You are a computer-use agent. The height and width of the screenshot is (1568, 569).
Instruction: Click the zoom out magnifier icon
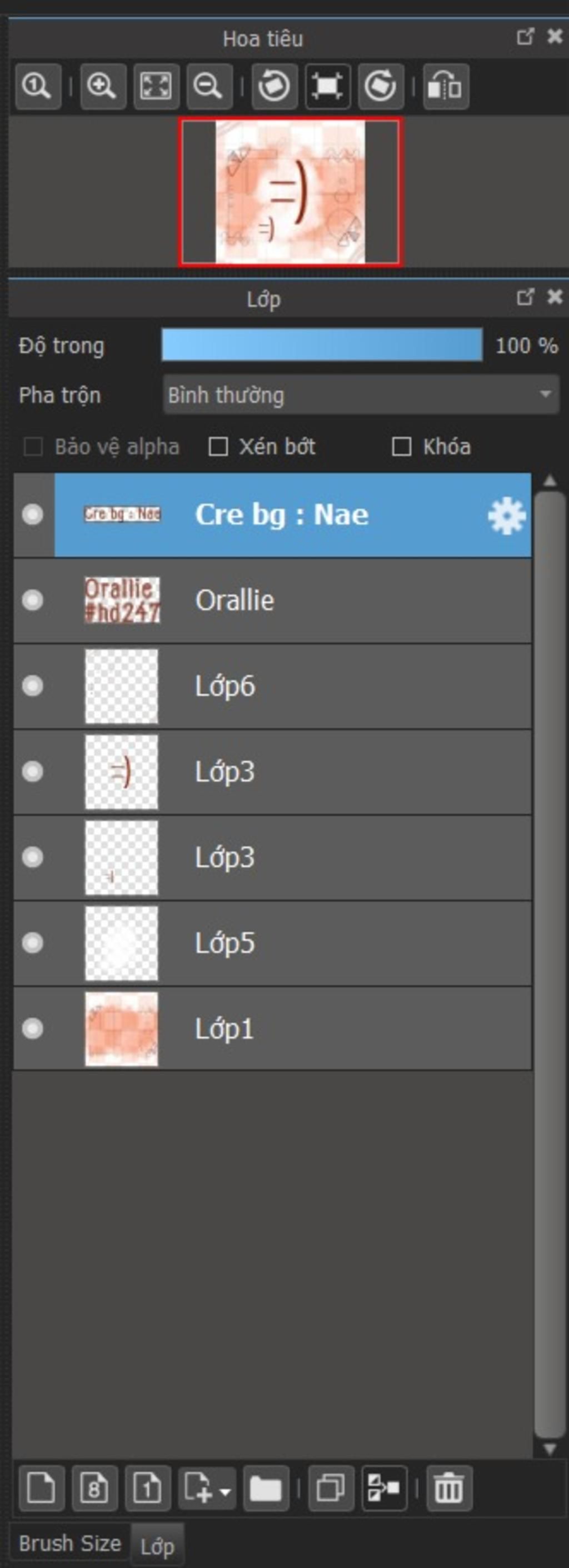coord(209,86)
